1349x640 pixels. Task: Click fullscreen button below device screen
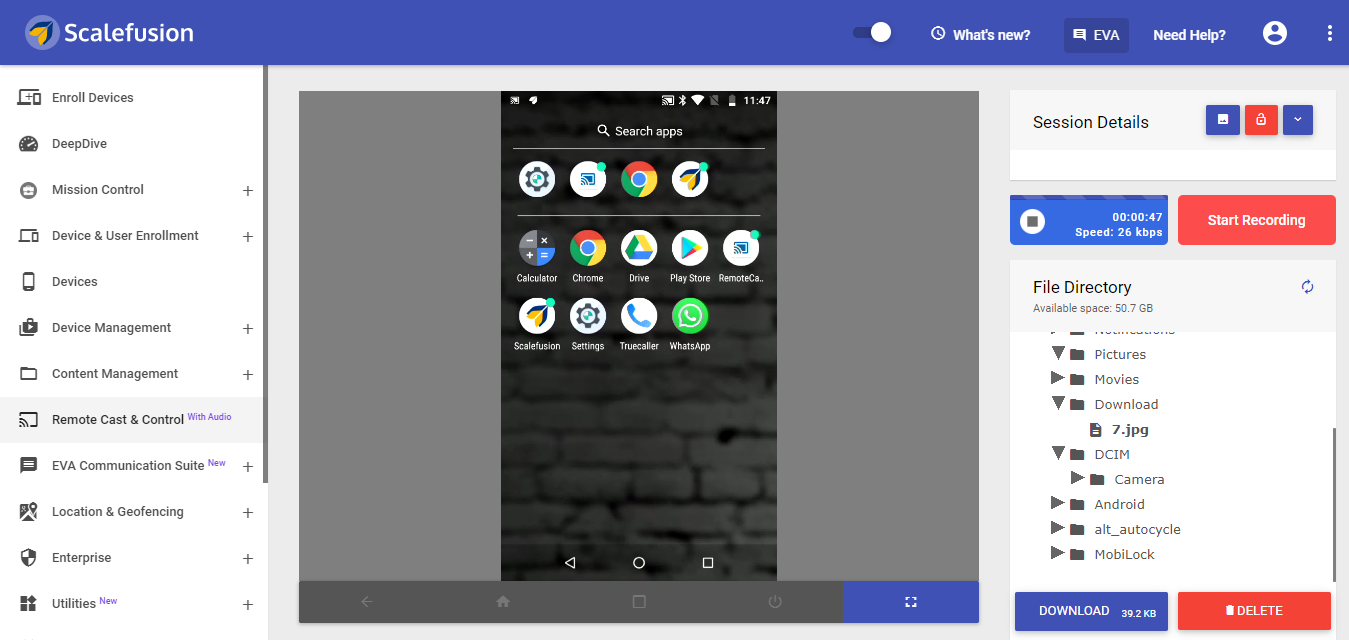click(x=911, y=602)
